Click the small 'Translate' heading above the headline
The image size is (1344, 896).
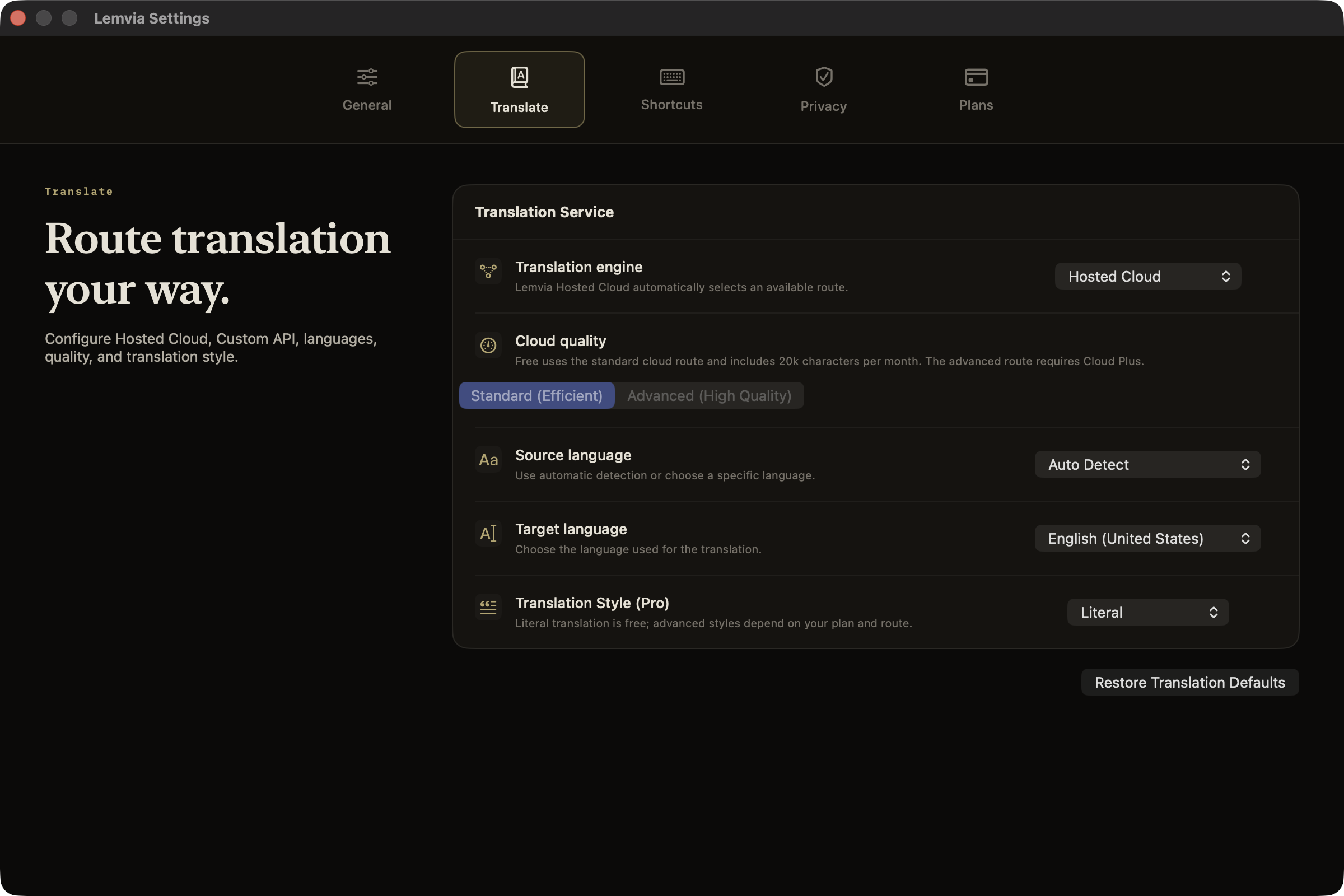pyautogui.click(x=79, y=192)
